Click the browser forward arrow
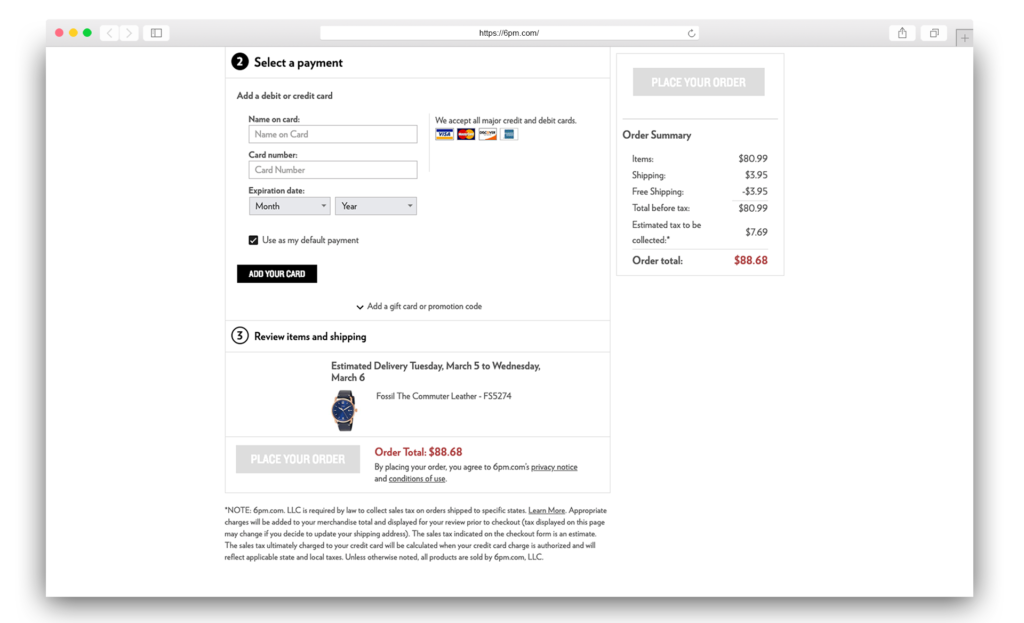 coord(129,33)
